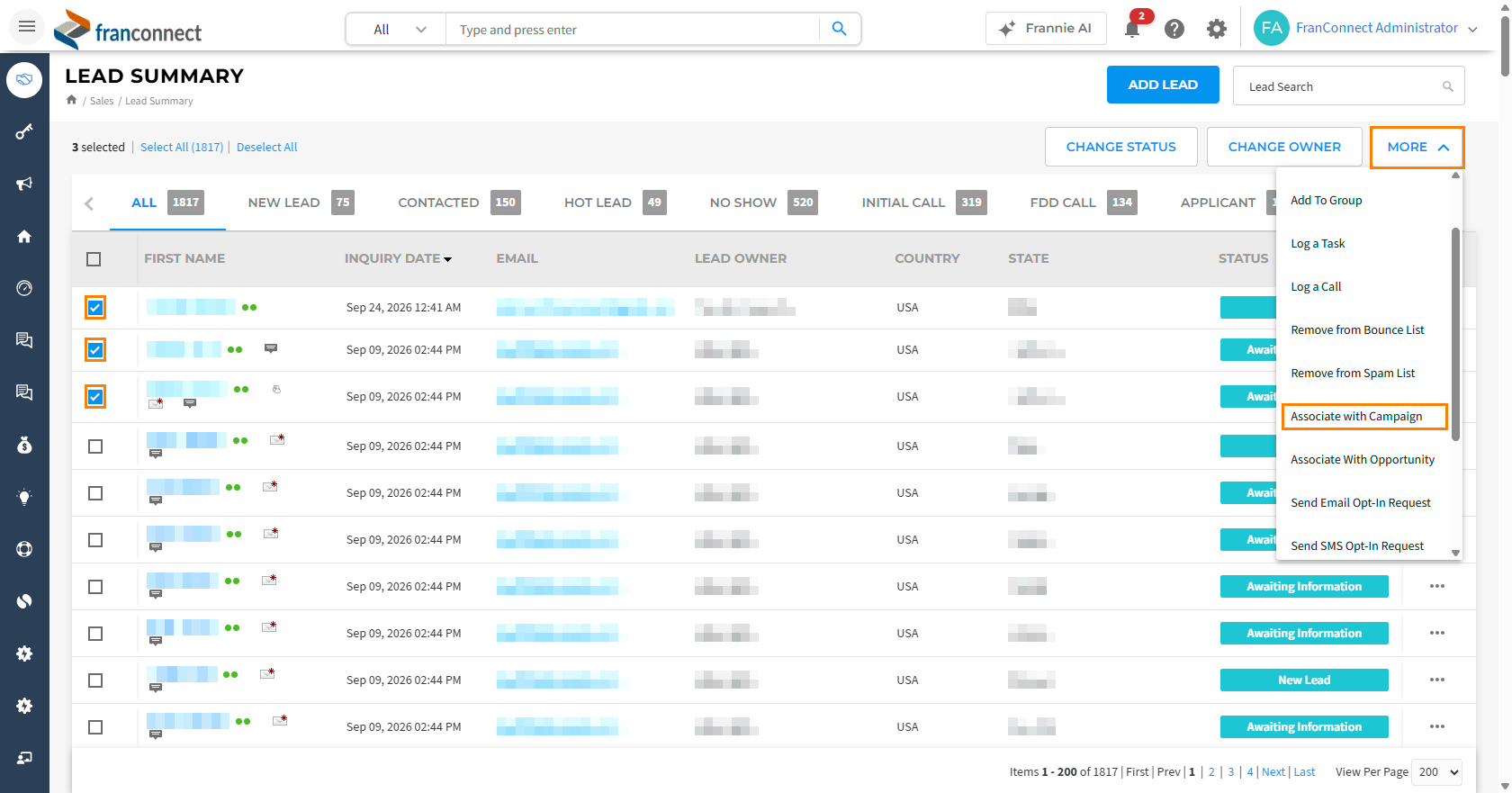Click the CHANGE OWNER button
The height and width of the screenshot is (793, 1512).
tap(1284, 147)
